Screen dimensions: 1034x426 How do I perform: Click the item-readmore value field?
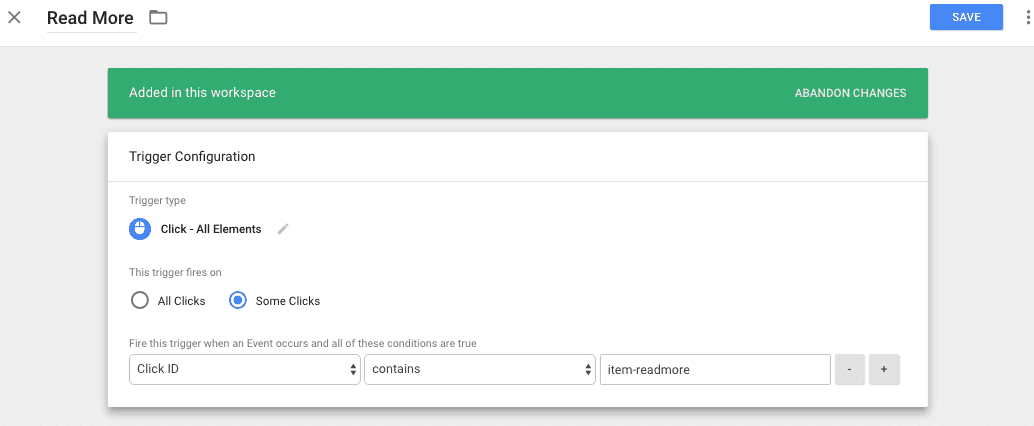coord(715,369)
